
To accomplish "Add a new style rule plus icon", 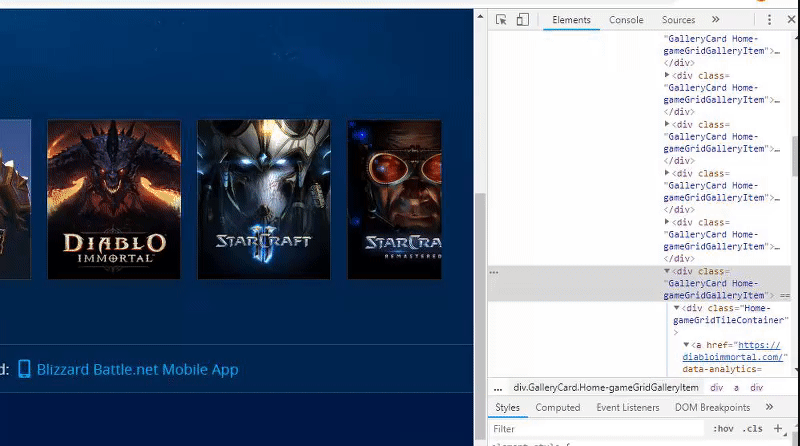I will 778,428.
